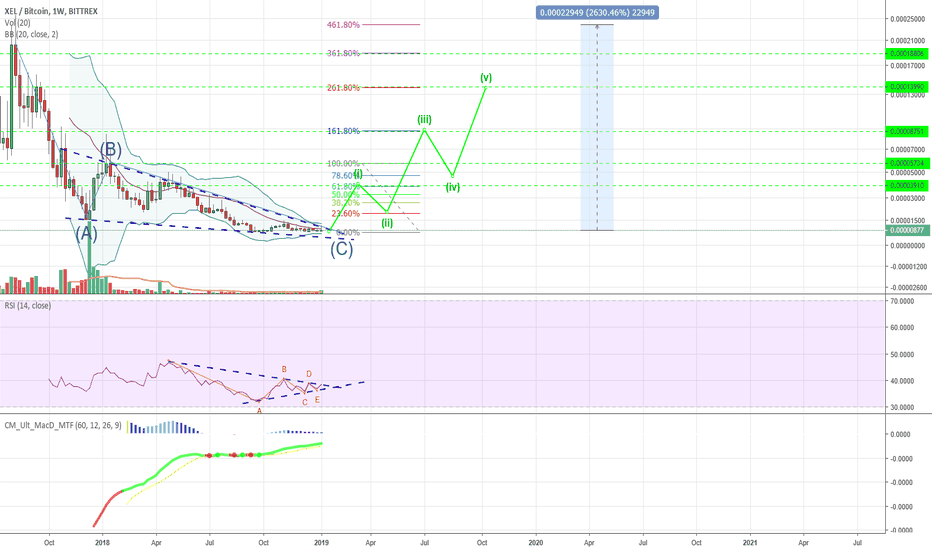This screenshot has width=932, height=550.
Task: Click the 0.00018806 green price tag
Action: click(906, 54)
